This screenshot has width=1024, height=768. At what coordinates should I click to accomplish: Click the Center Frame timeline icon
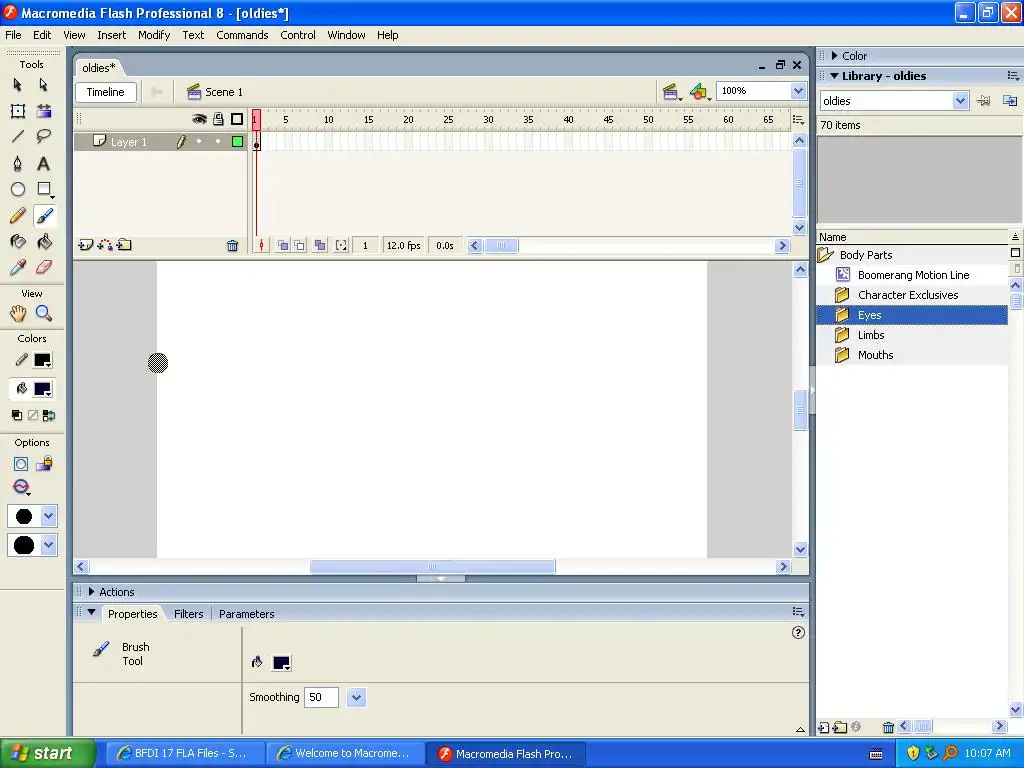coord(261,246)
